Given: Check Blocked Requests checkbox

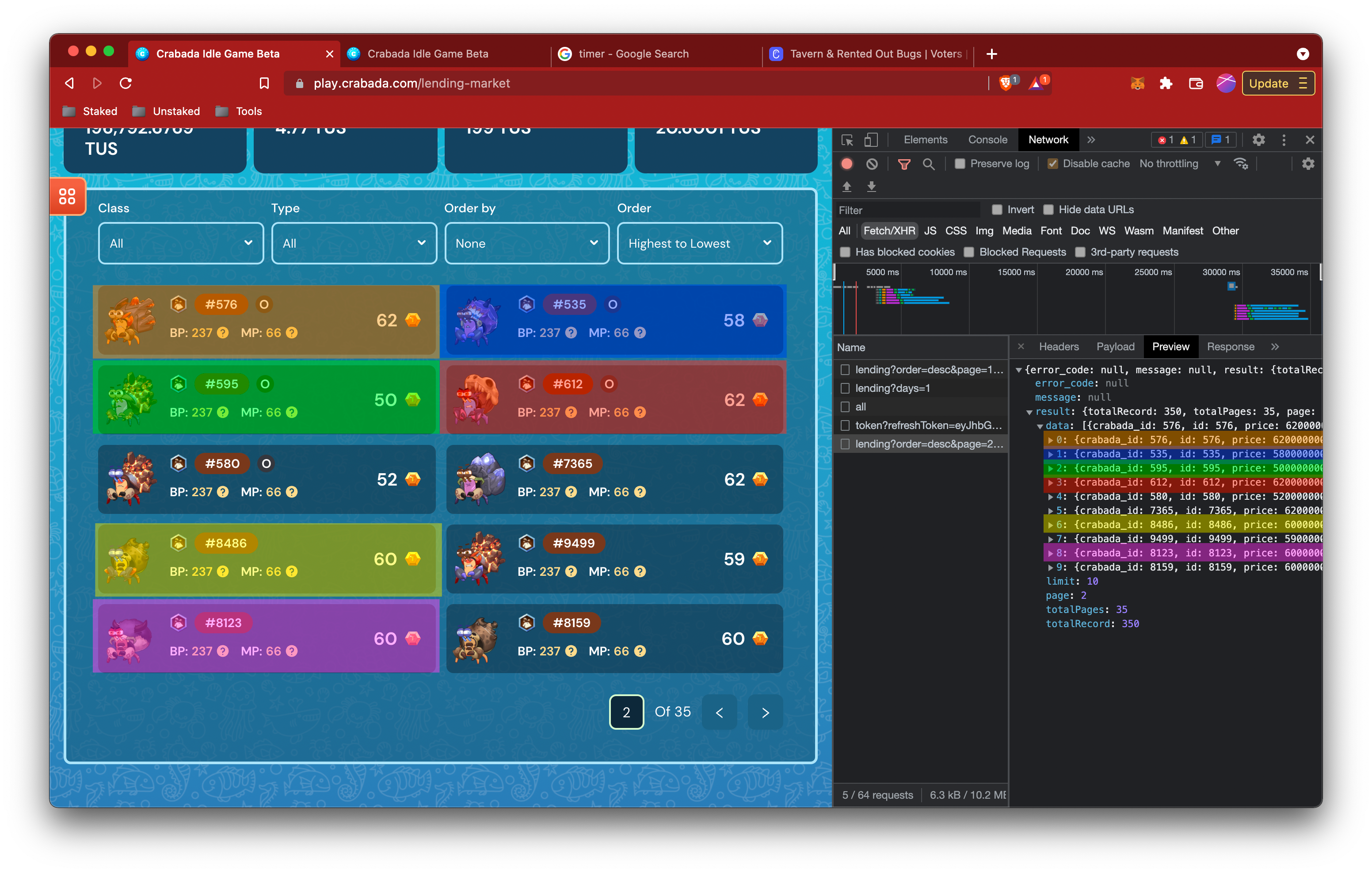Looking at the screenshot, I should 968,252.
